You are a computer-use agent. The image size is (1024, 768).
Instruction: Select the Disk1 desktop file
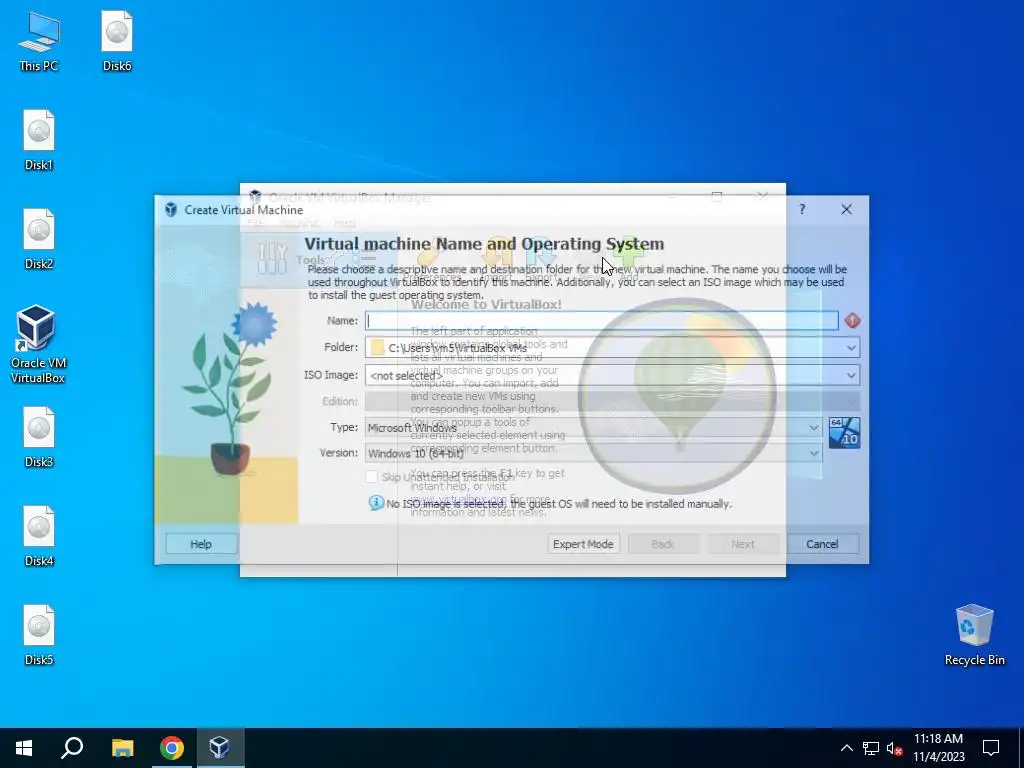[x=39, y=140]
